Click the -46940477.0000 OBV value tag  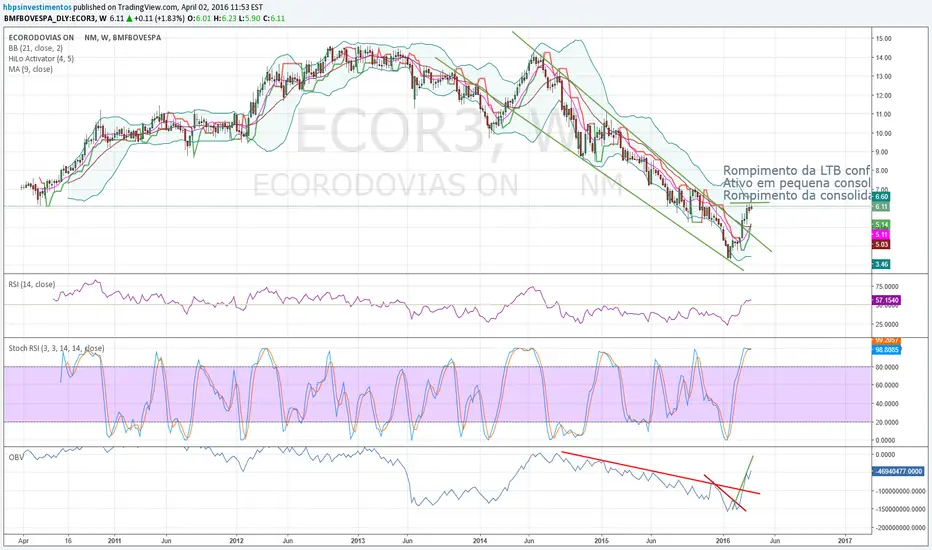click(898, 471)
